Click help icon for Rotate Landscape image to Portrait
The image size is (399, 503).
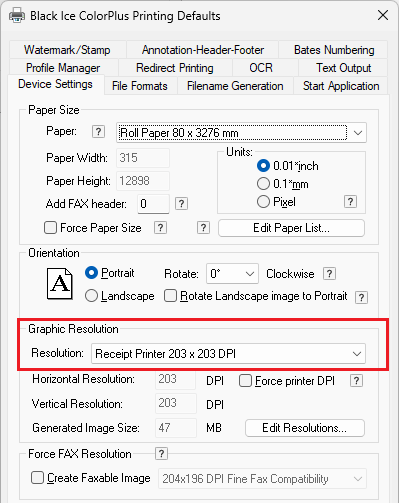(361, 297)
